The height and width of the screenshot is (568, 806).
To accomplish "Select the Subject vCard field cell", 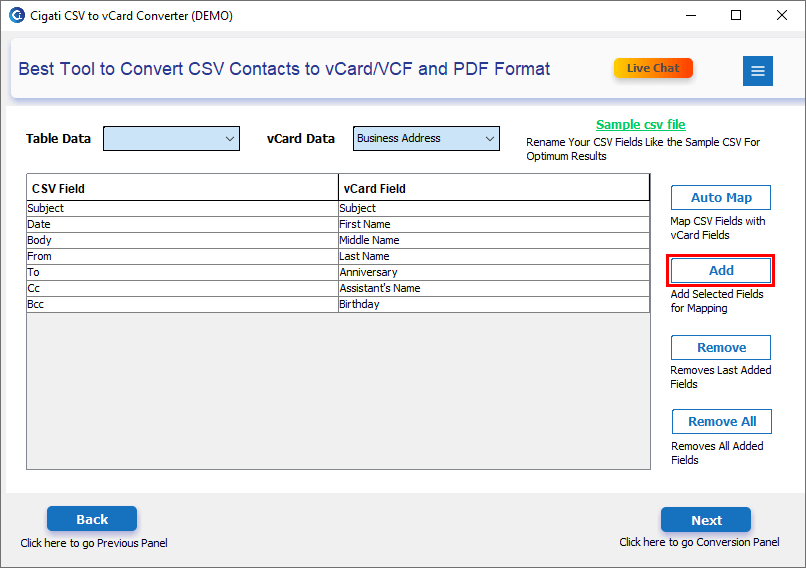I will click(493, 208).
